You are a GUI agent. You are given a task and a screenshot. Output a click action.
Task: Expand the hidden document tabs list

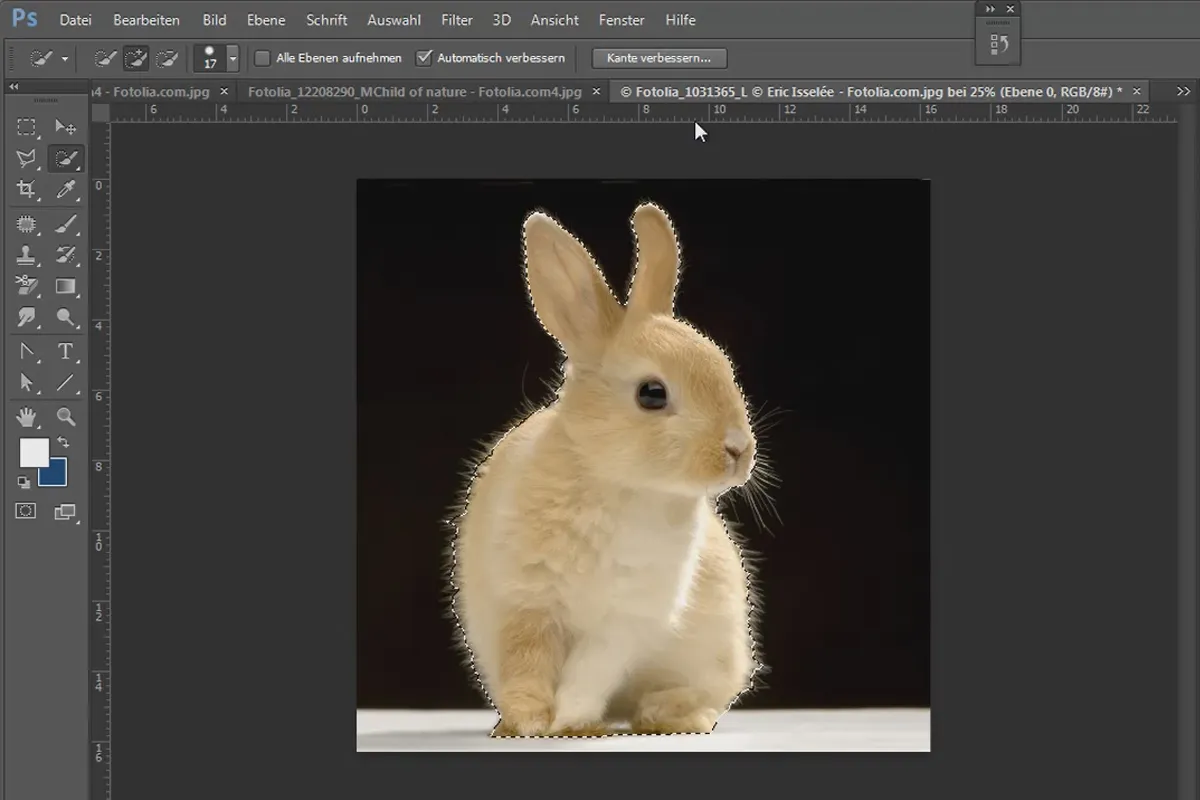pyautogui.click(x=1183, y=91)
